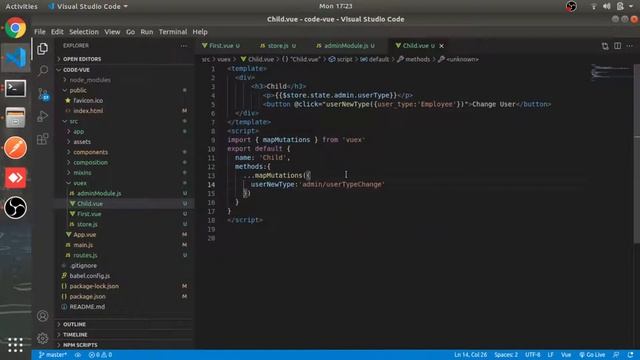Expand the assets folder

pos(124,142)
